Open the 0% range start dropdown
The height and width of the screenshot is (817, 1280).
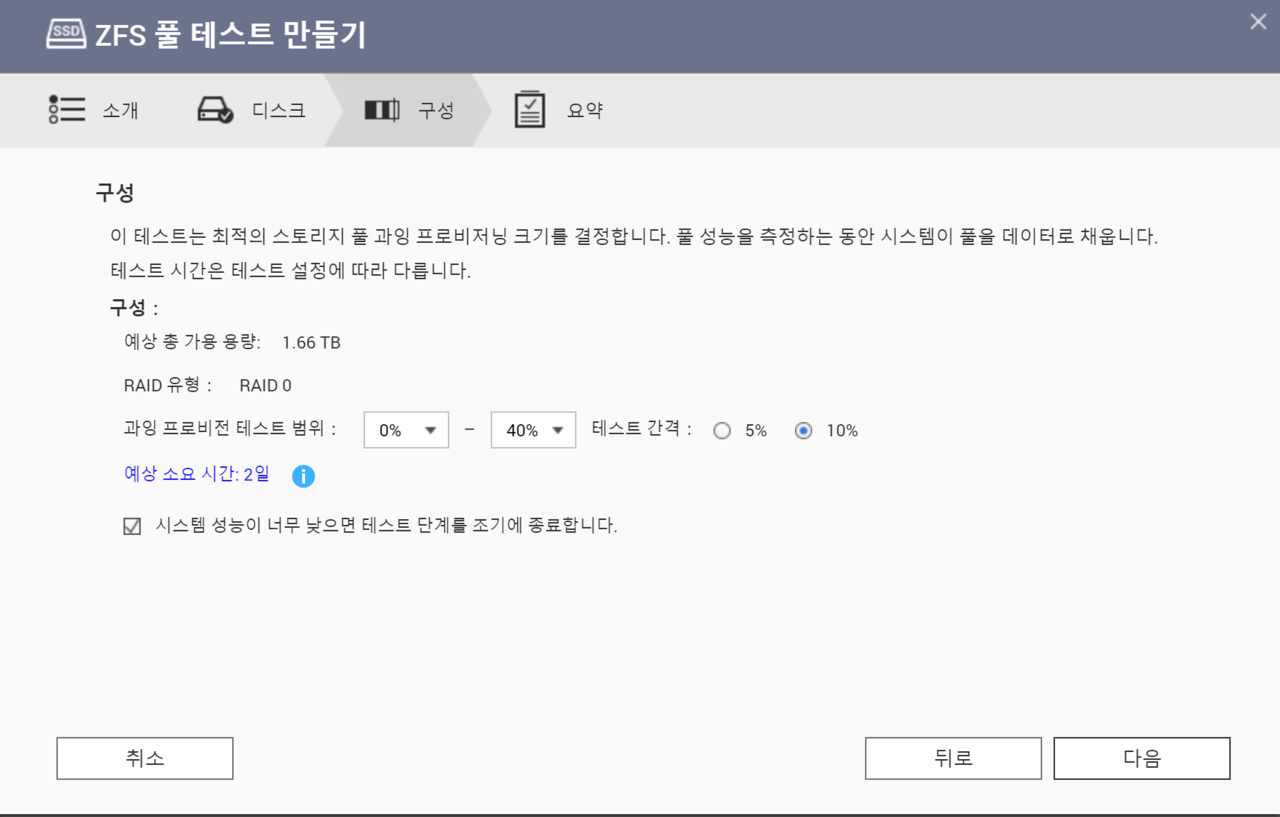[x=406, y=430]
